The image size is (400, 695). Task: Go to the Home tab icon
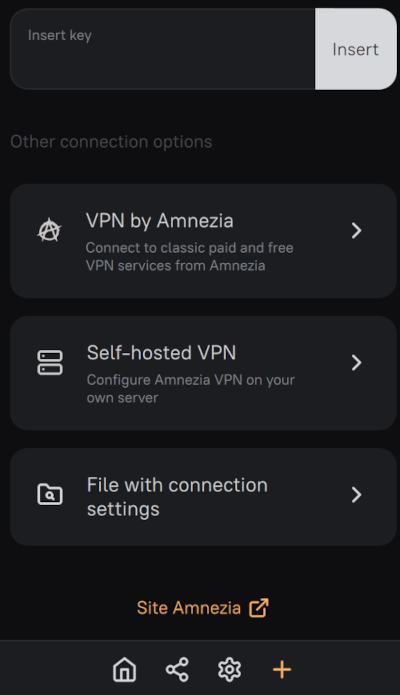(125, 669)
